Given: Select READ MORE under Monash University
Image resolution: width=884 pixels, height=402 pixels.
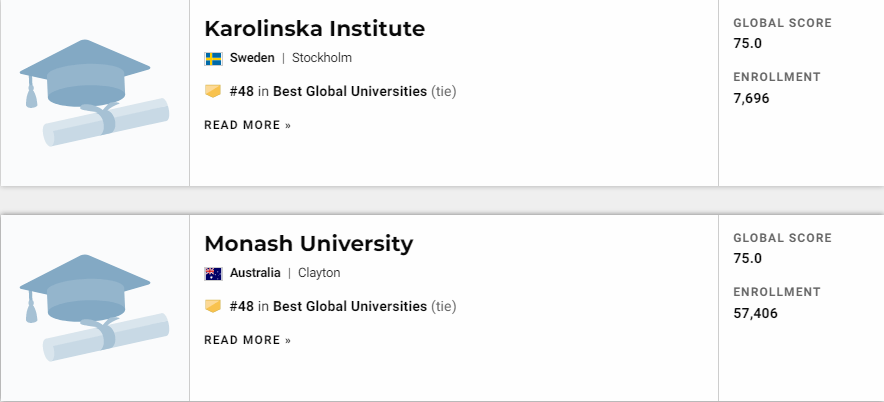Looking at the screenshot, I should (x=247, y=340).
